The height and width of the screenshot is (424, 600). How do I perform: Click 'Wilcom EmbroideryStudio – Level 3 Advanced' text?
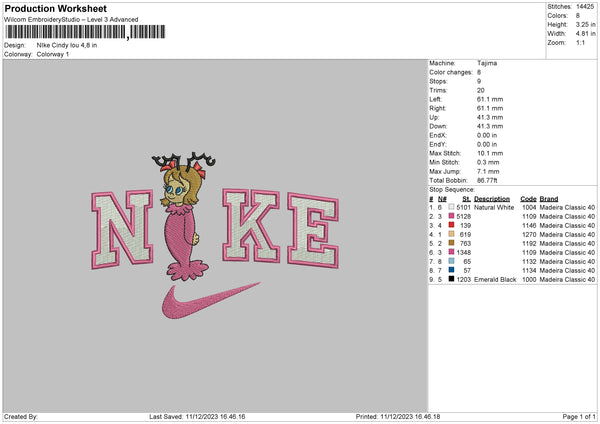pyautogui.click(x=71, y=20)
